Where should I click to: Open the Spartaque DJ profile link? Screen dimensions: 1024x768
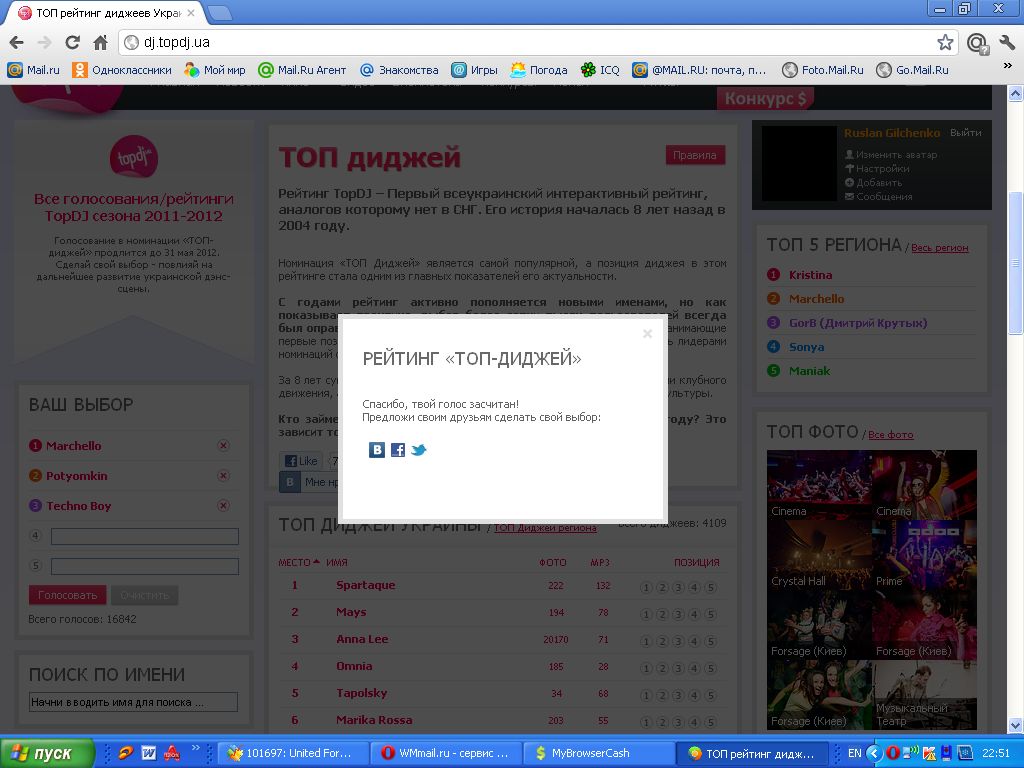point(365,585)
